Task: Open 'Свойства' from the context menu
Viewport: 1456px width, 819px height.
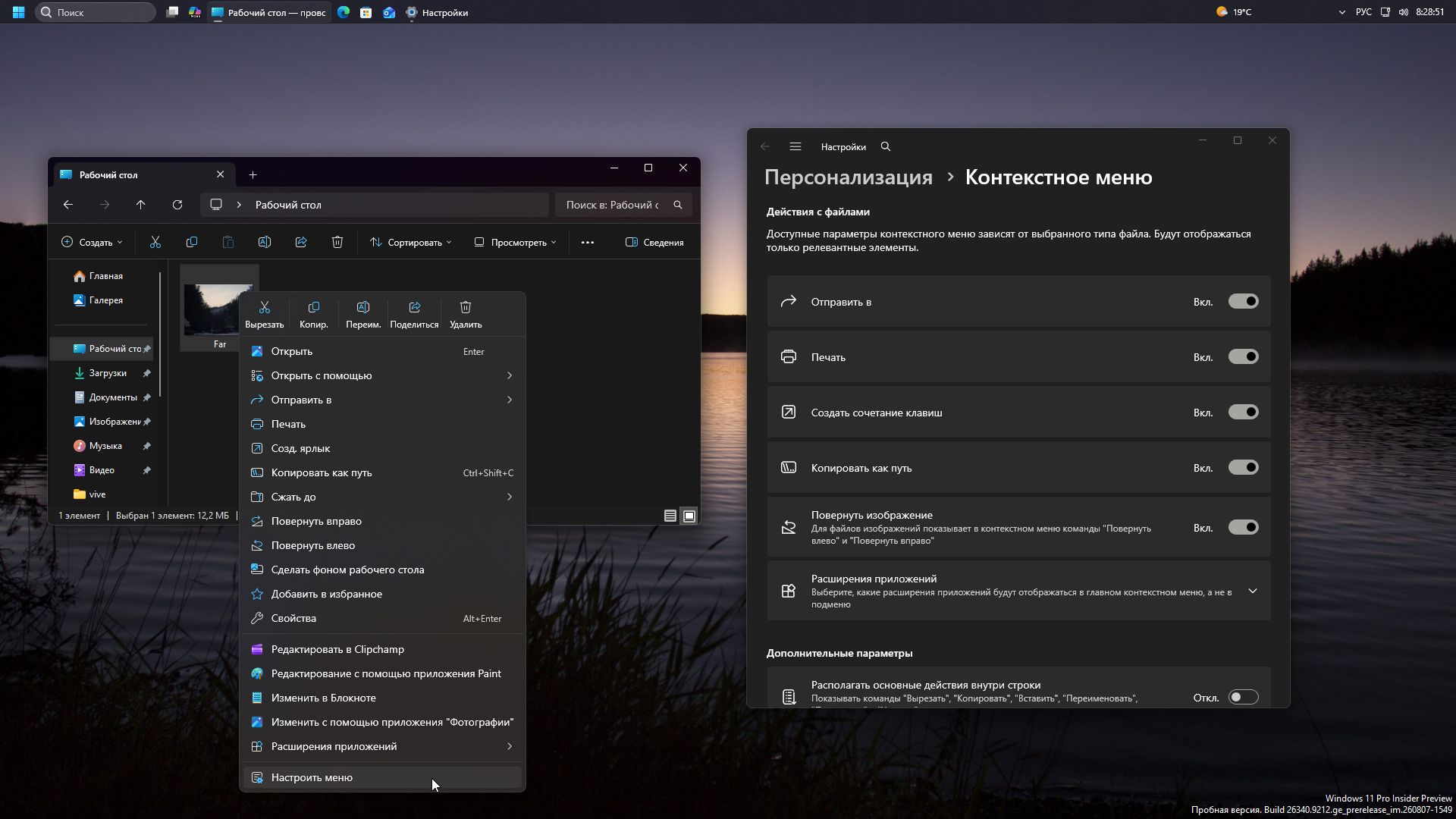Action: (382, 618)
